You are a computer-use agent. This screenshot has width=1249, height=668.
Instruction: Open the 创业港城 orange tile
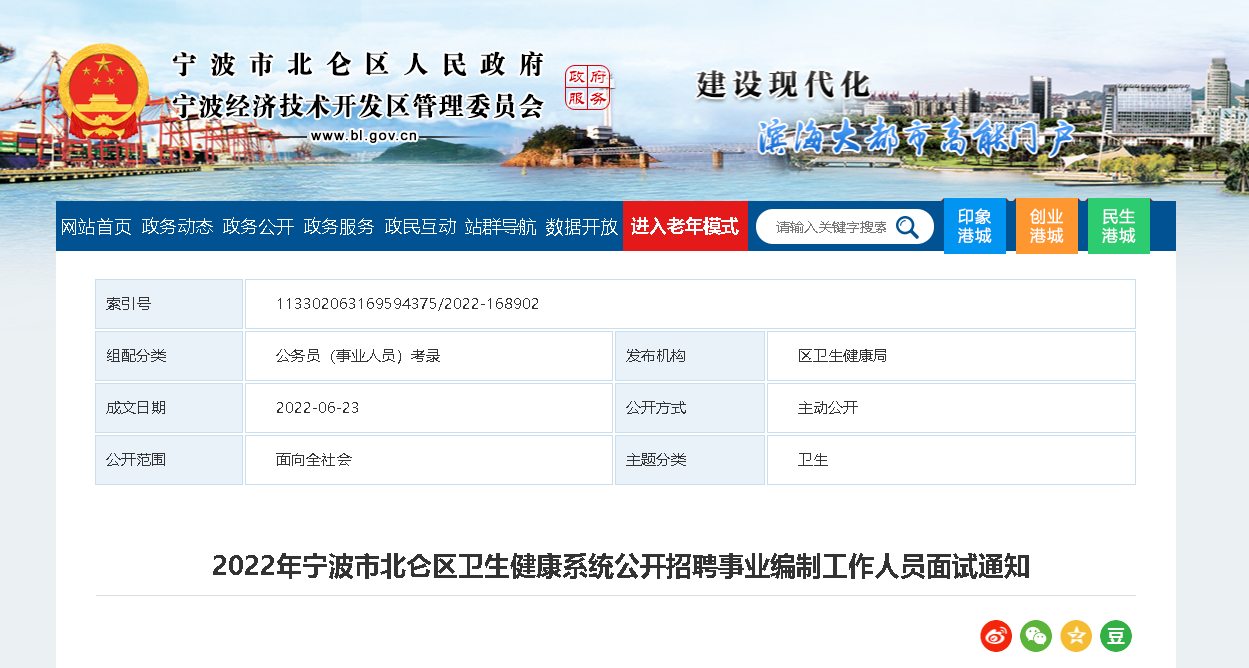[1047, 226]
